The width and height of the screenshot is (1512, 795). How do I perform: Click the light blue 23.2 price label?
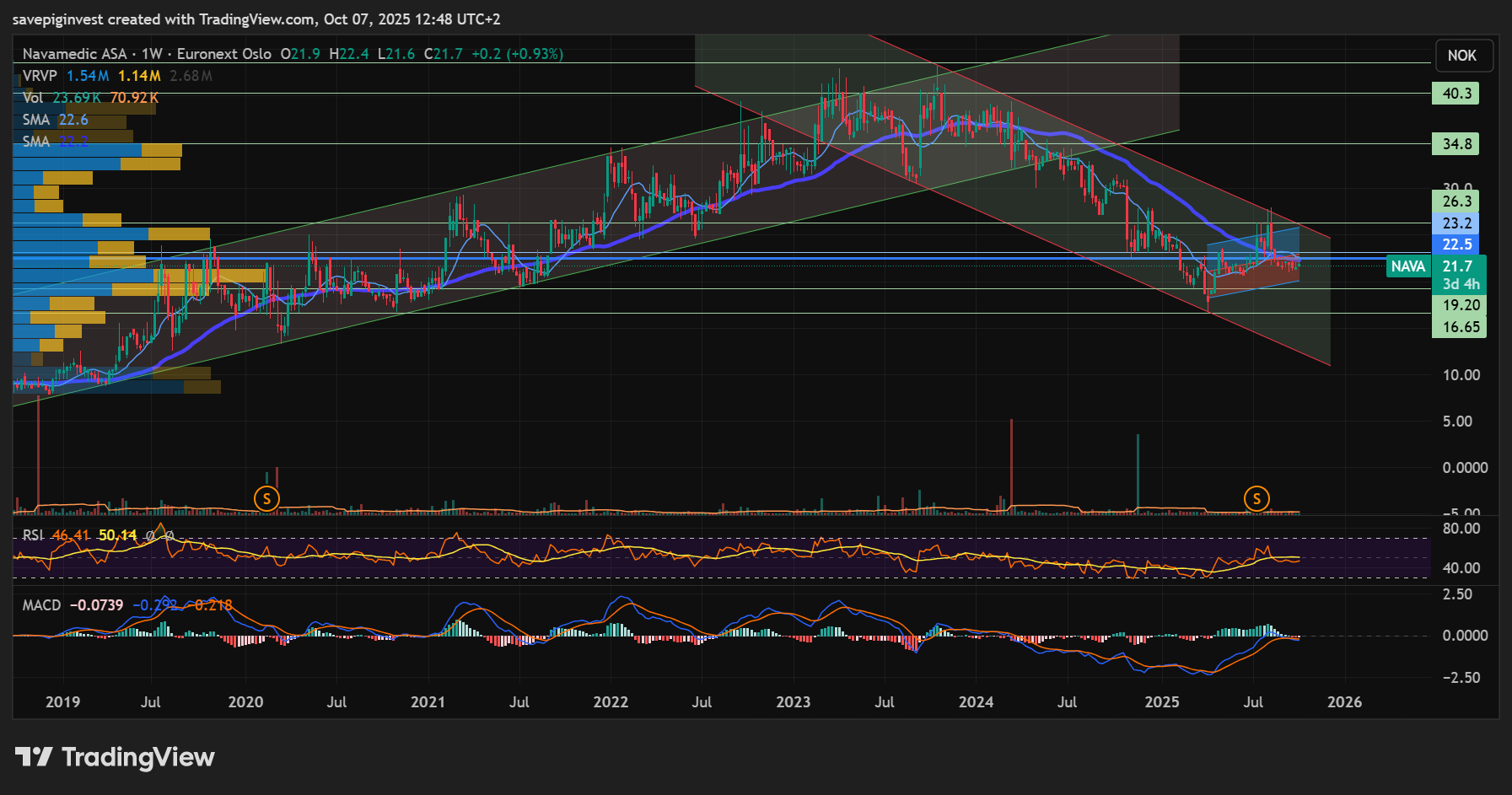pyautogui.click(x=1456, y=223)
